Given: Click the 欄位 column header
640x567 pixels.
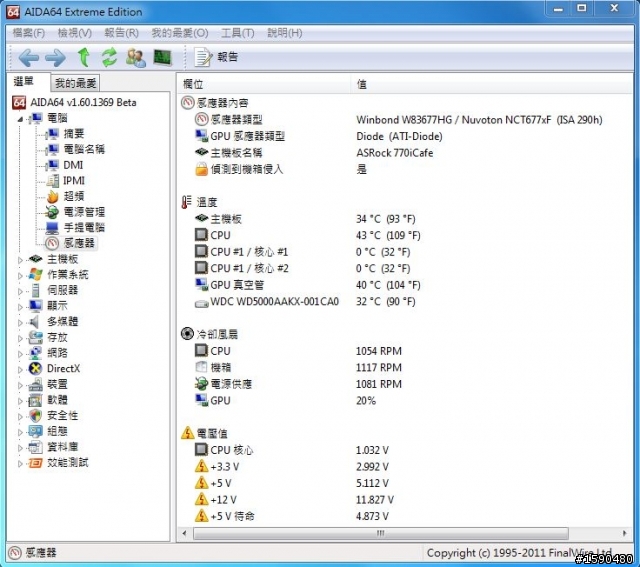Looking at the screenshot, I should 264,84.
